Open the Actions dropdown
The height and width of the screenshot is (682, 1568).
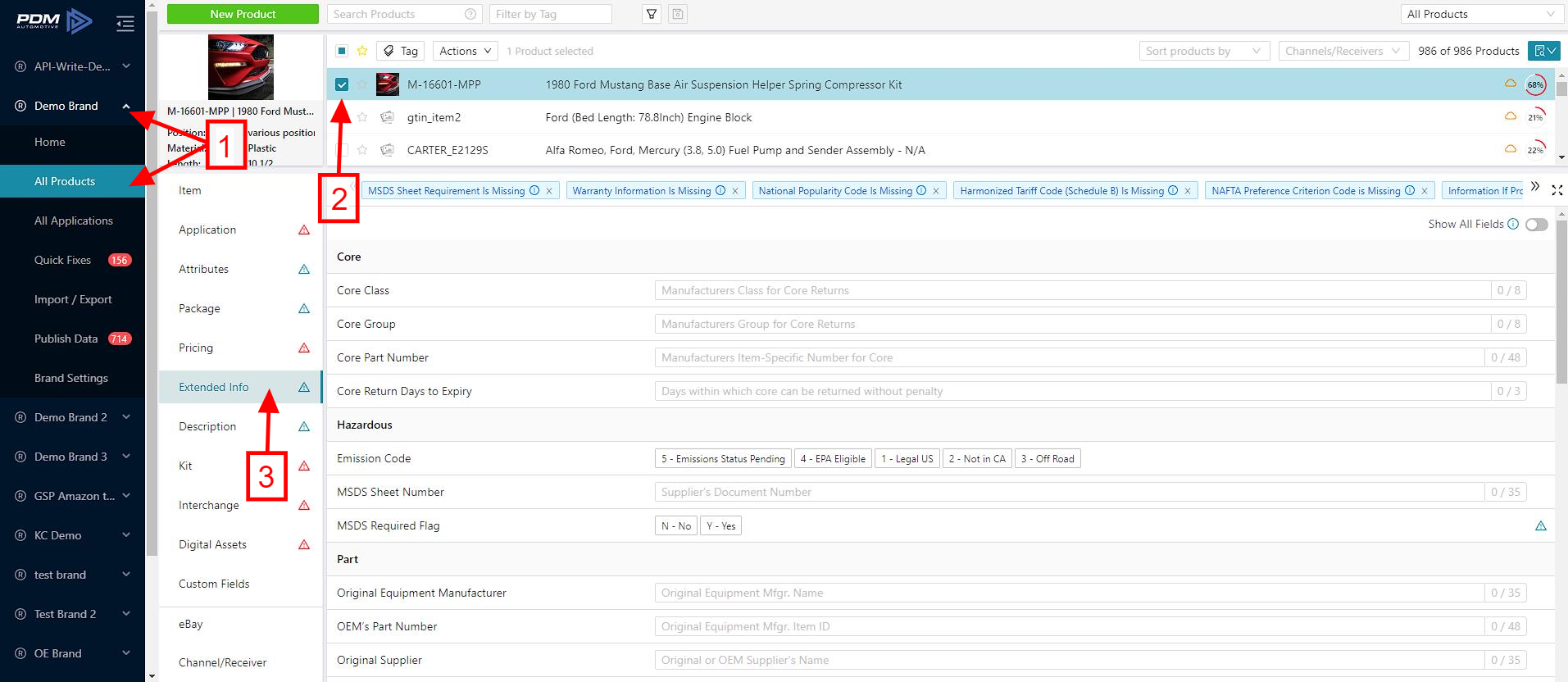pos(465,51)
